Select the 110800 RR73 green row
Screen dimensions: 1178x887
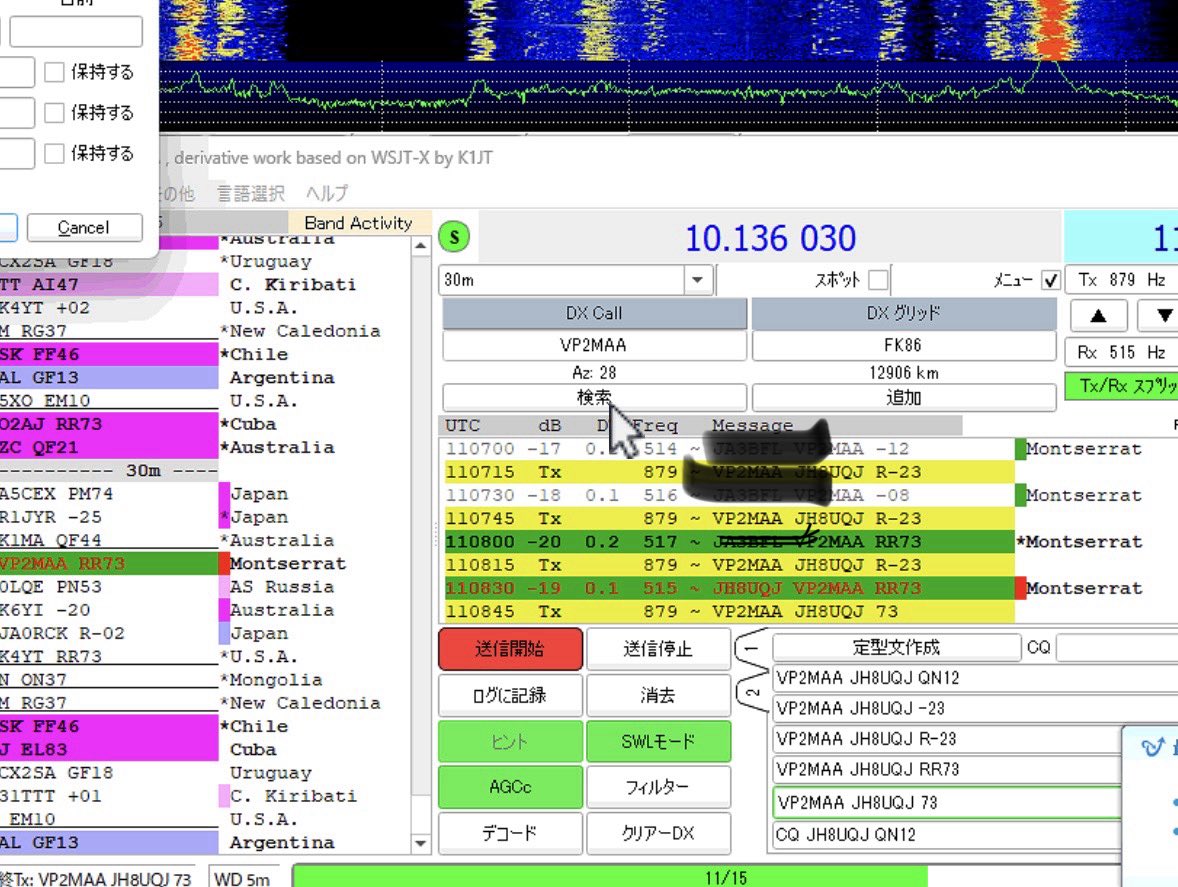pyautogui.click(x=729, y=542)
